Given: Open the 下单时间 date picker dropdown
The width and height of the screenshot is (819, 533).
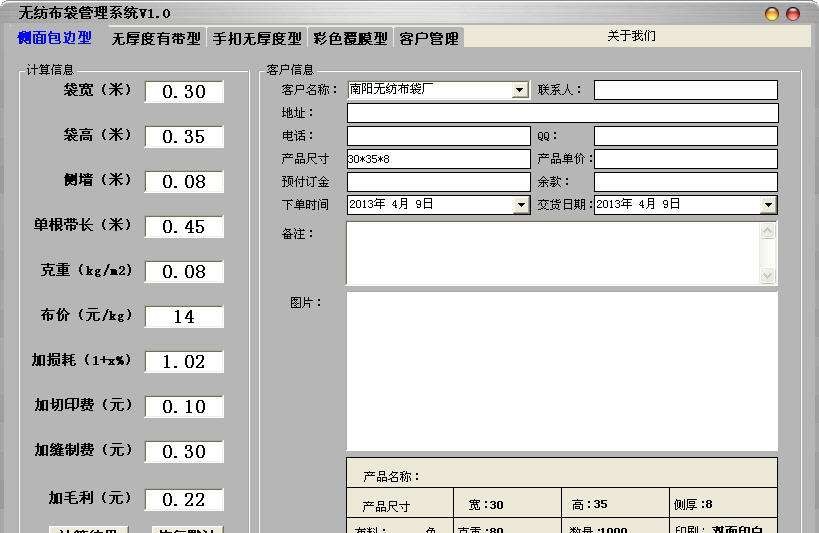Looking at the screenshot, I should click(520, 205).
